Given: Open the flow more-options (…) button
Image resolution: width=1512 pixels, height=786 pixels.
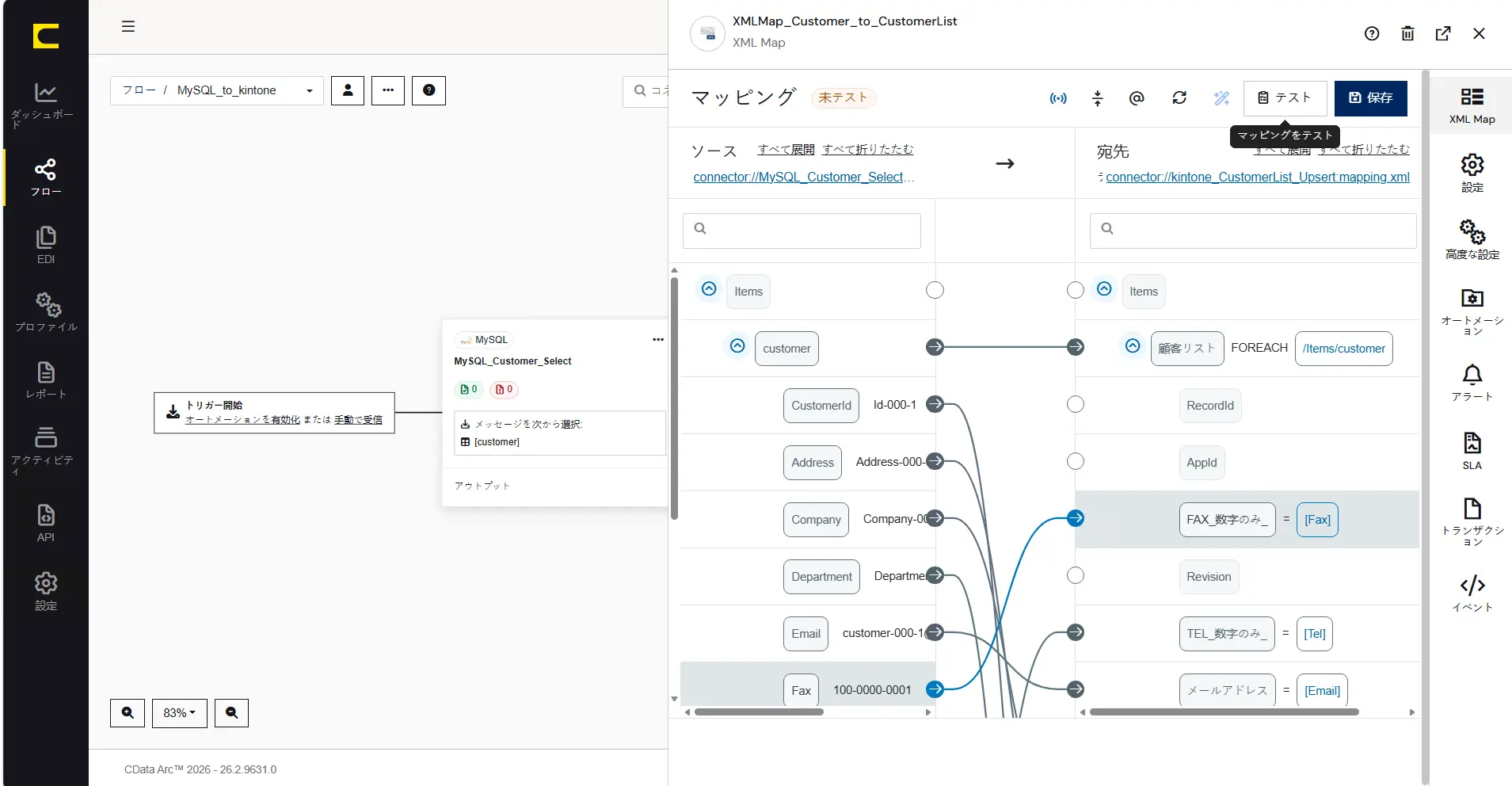Looking at the screenshot, I should tap(388, 90).
